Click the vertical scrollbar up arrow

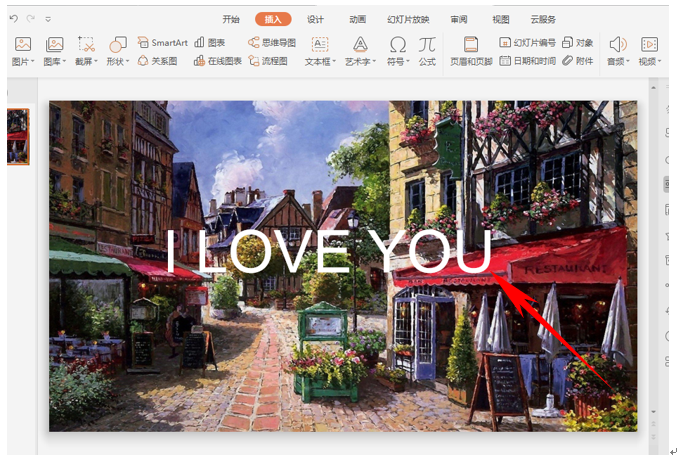click(653, 88)
